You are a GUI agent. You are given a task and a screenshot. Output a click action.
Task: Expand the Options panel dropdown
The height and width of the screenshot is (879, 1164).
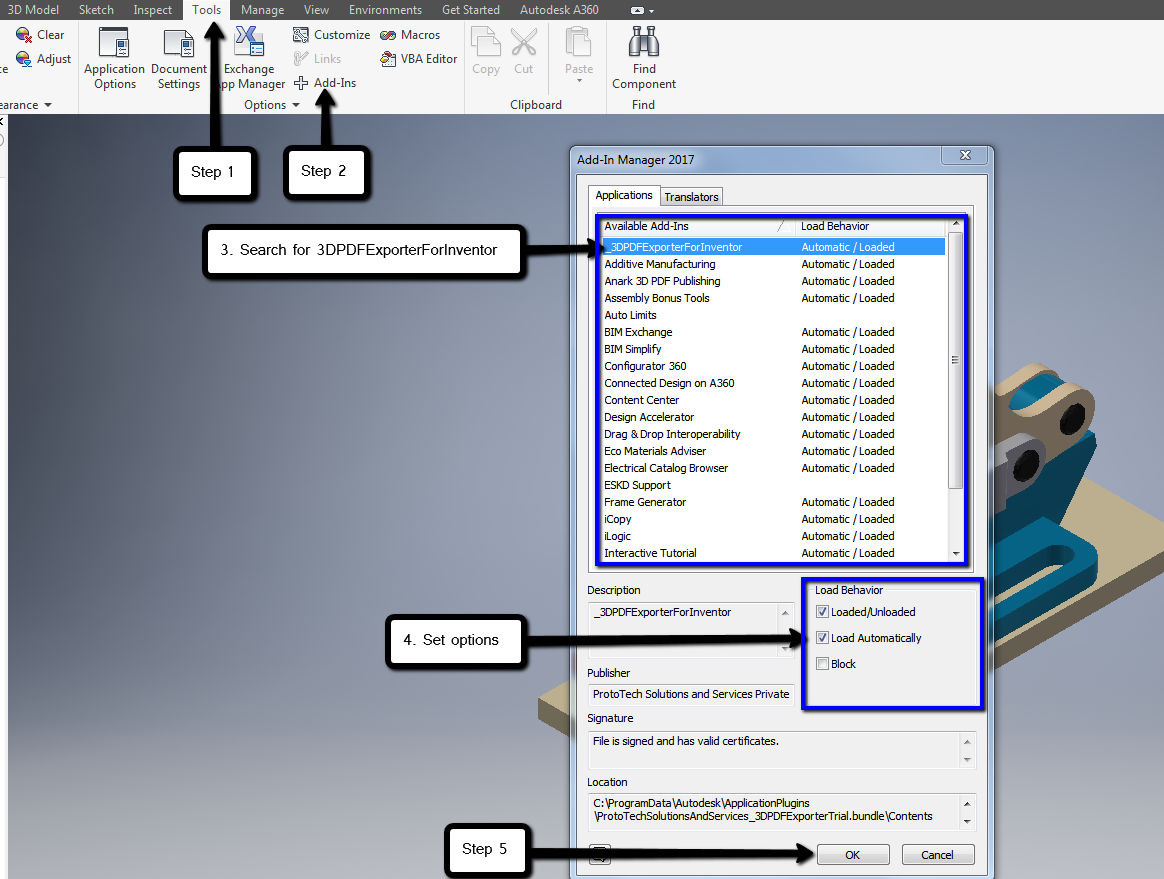pyautogui.click(x=295, y=105)
